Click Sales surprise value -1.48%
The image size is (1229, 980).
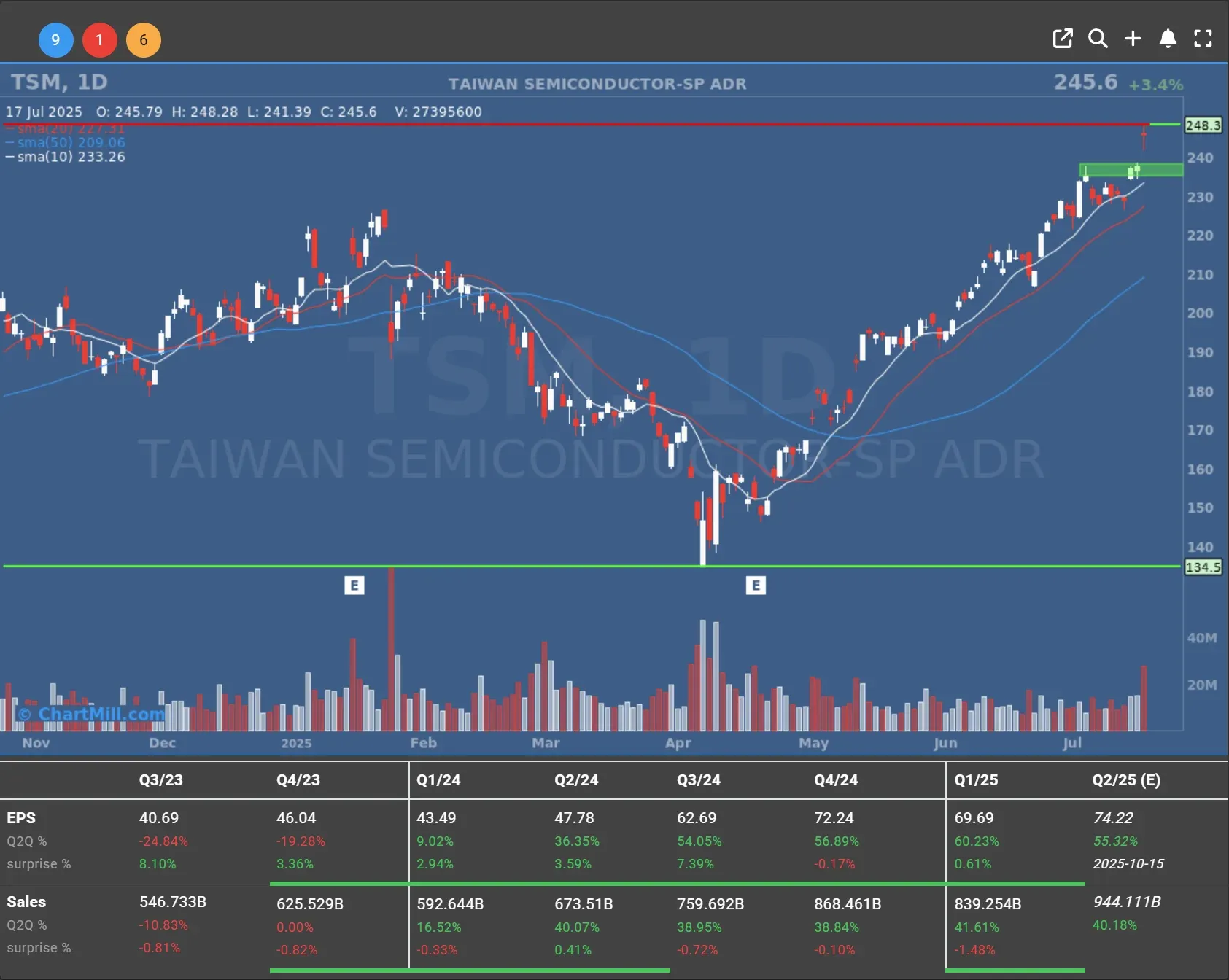(x=974, y=950)
